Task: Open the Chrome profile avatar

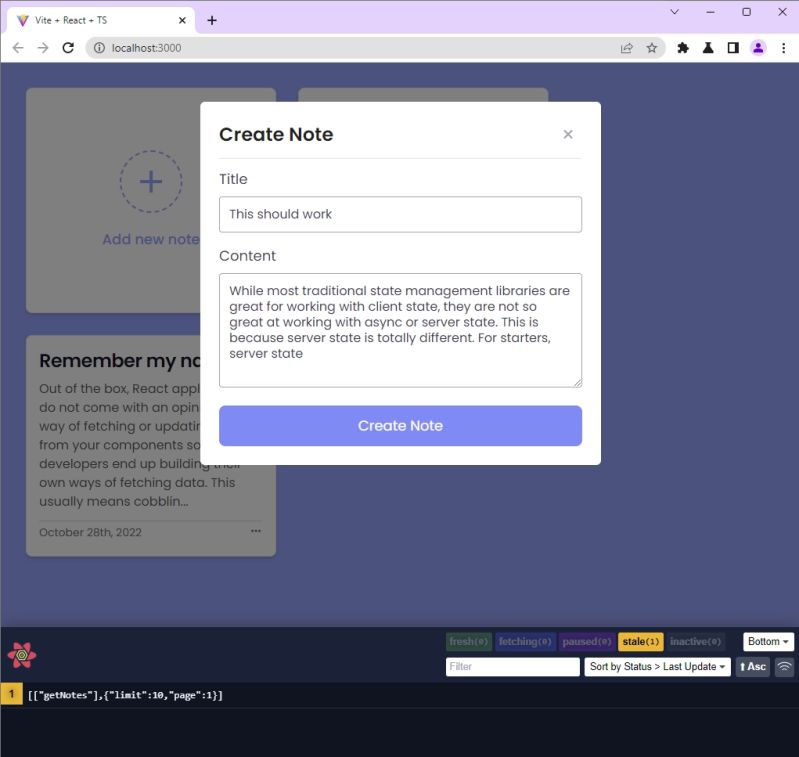Action: point(758,48)
